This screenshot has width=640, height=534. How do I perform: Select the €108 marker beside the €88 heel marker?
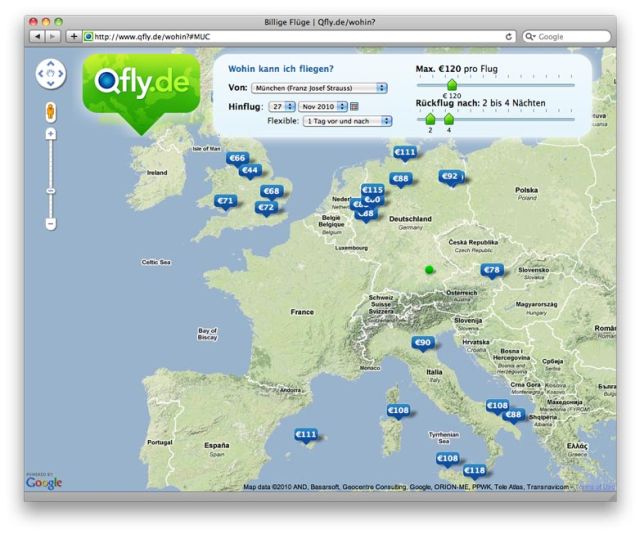pos(497,406)
